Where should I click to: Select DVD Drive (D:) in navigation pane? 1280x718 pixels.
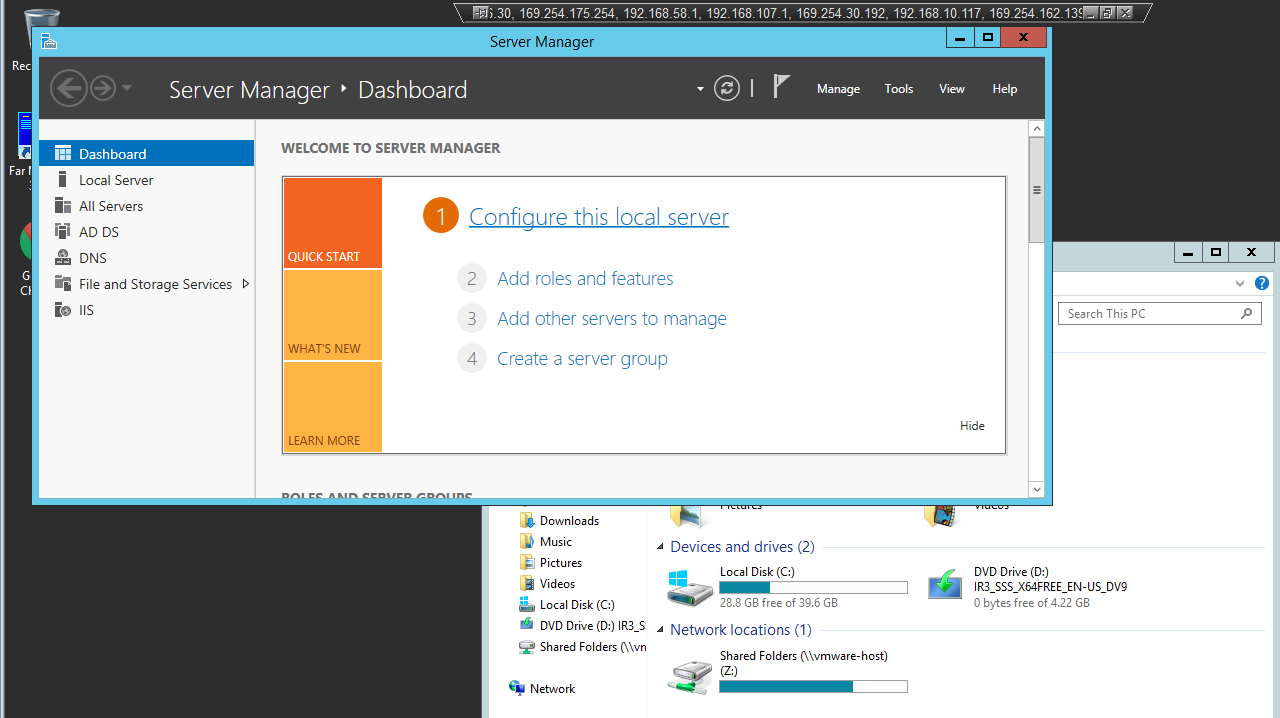582,625
